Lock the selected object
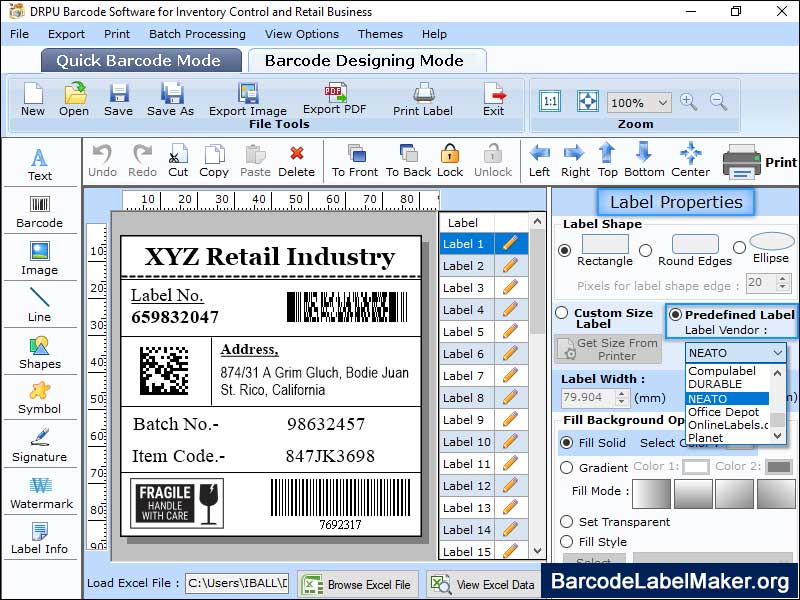This screenshot has width=800, height=600. pyautogui.click(x=450, y=160)
